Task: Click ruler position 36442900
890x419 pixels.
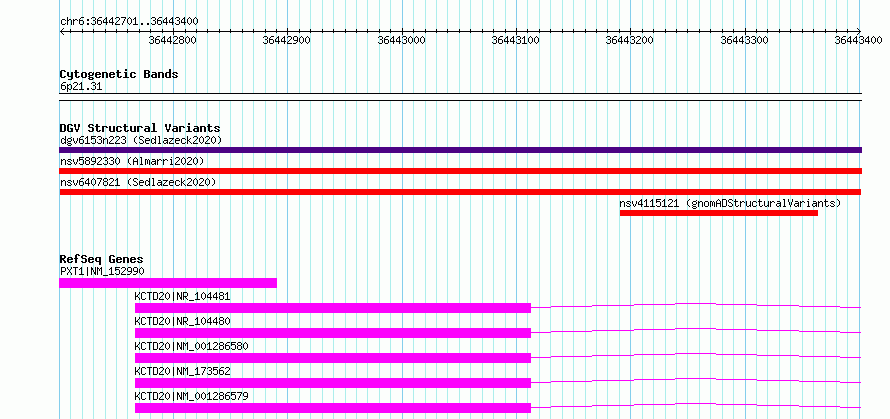Action: click(x=287, y=40)
